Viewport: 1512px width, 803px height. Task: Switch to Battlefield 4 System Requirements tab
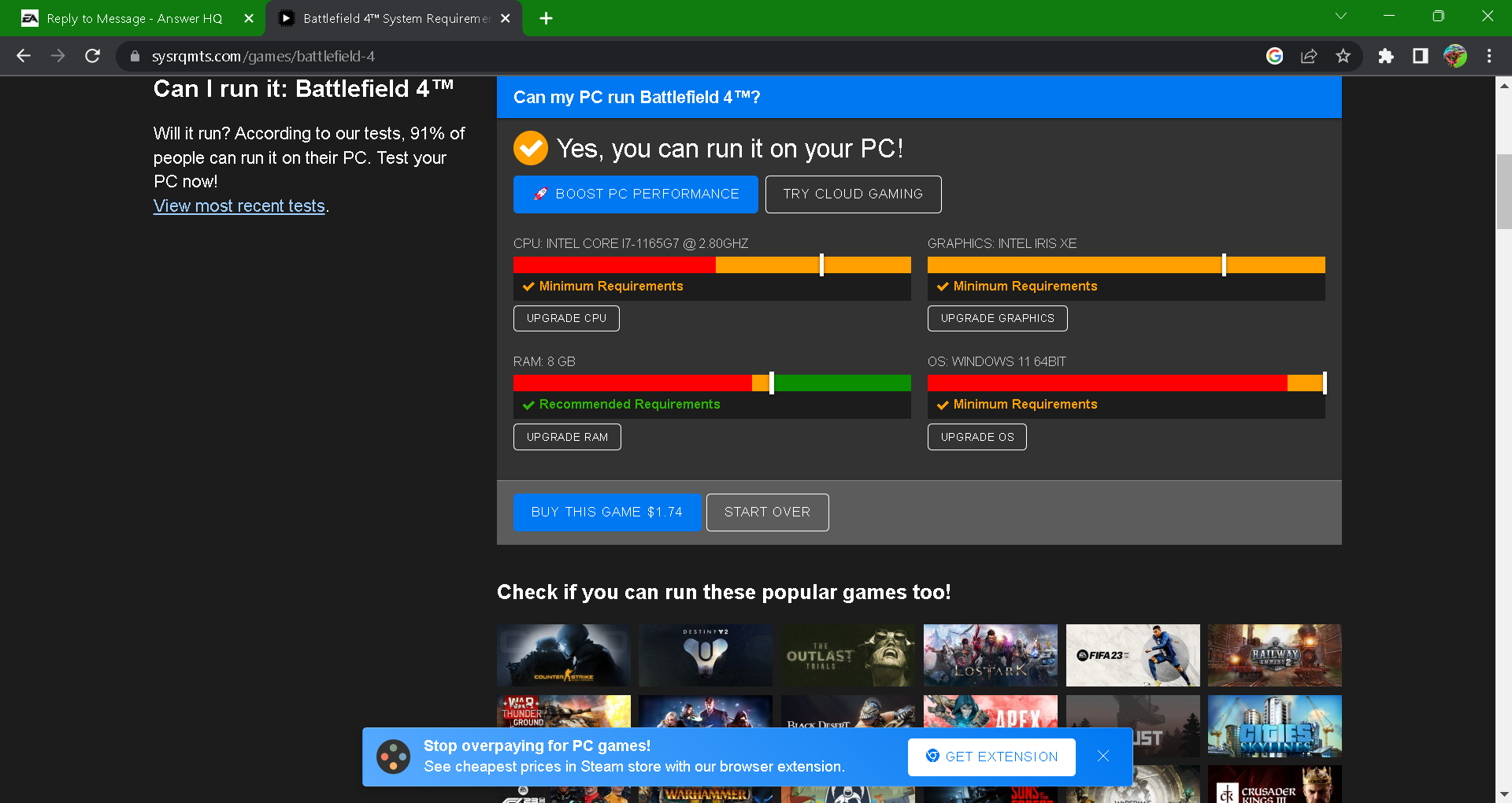click(x=394, y=18)
